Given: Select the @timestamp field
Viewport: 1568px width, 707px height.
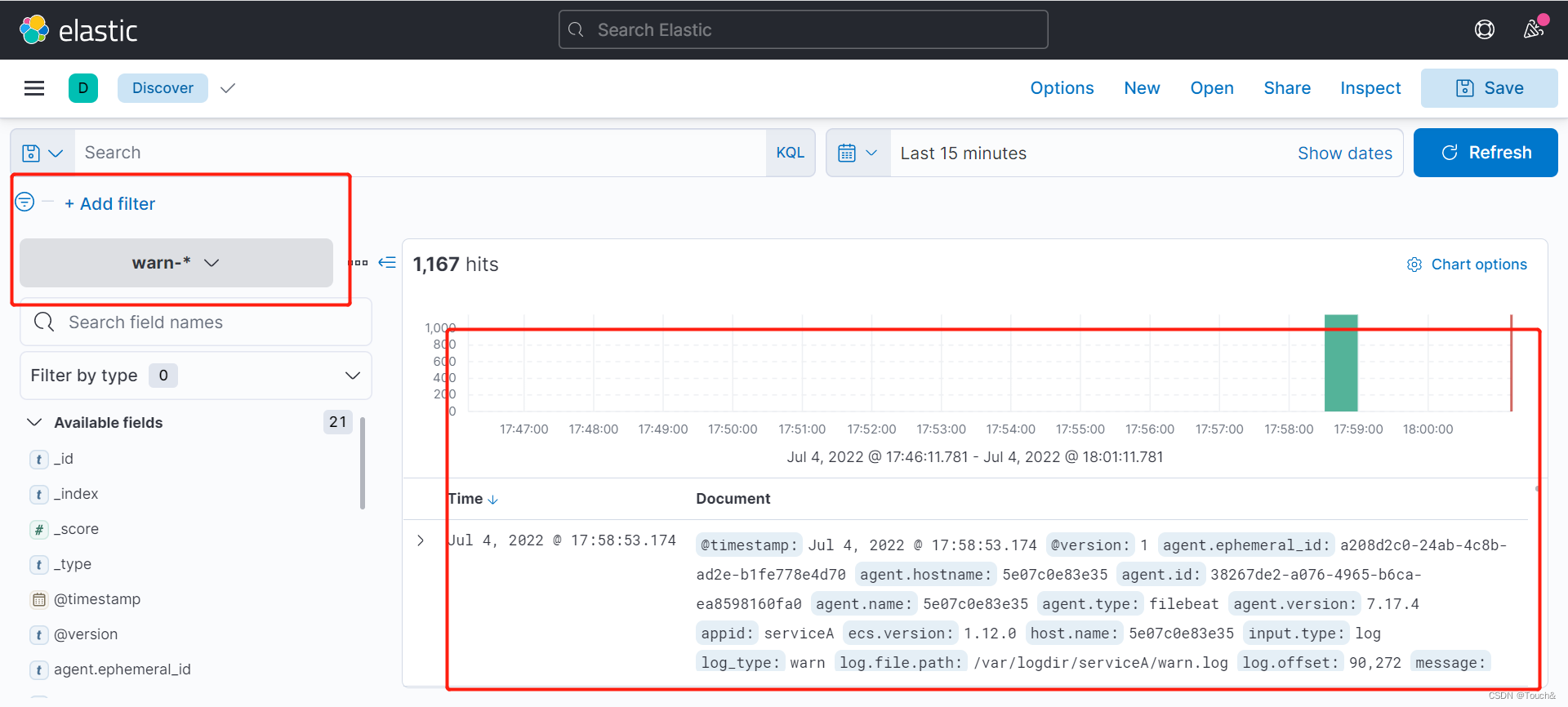Looking at the screenshot, I should tap(97, 599).
